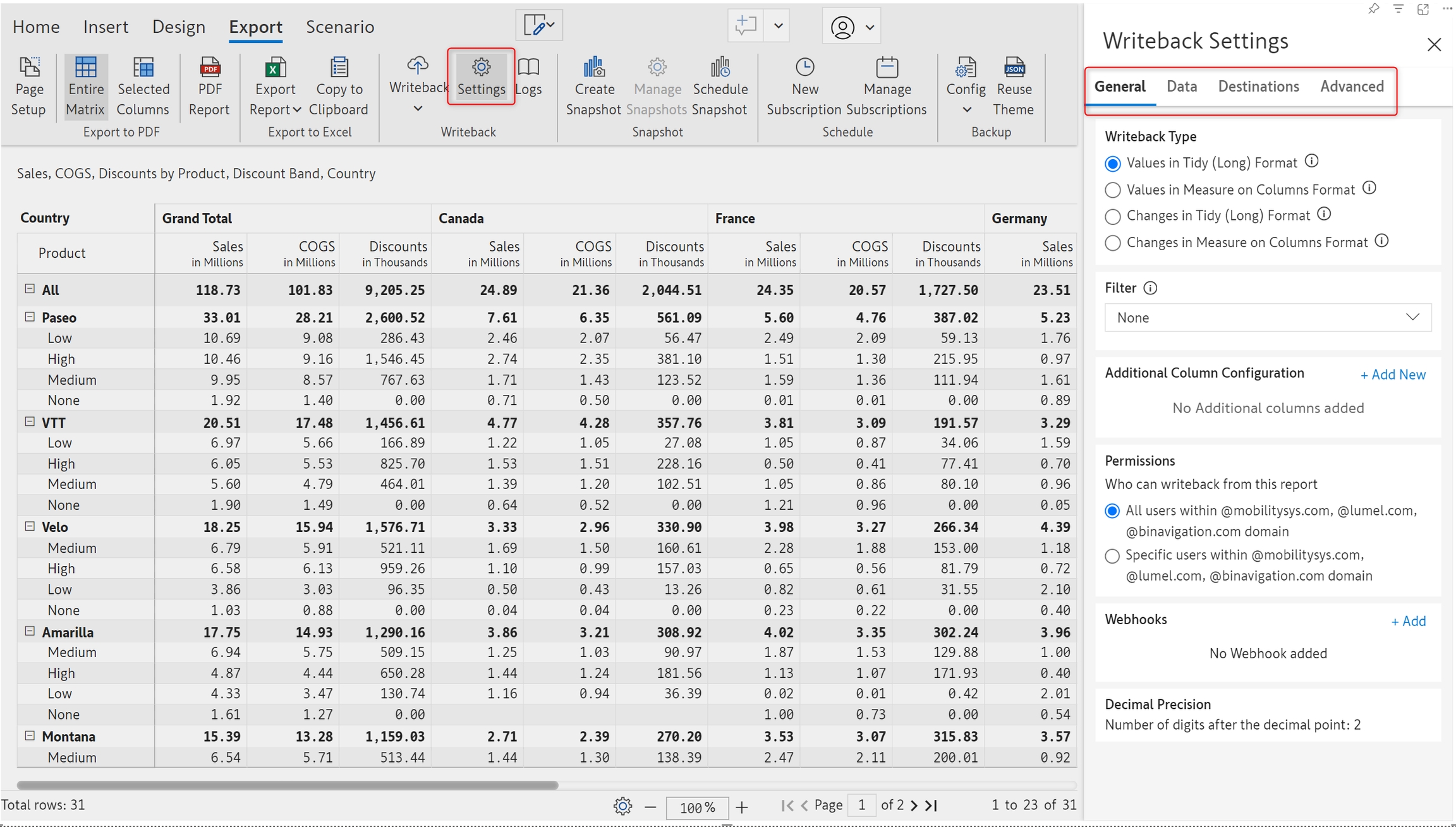Choose Specific users within domain option
The image size is (1456, 827).
[1113, 556]
